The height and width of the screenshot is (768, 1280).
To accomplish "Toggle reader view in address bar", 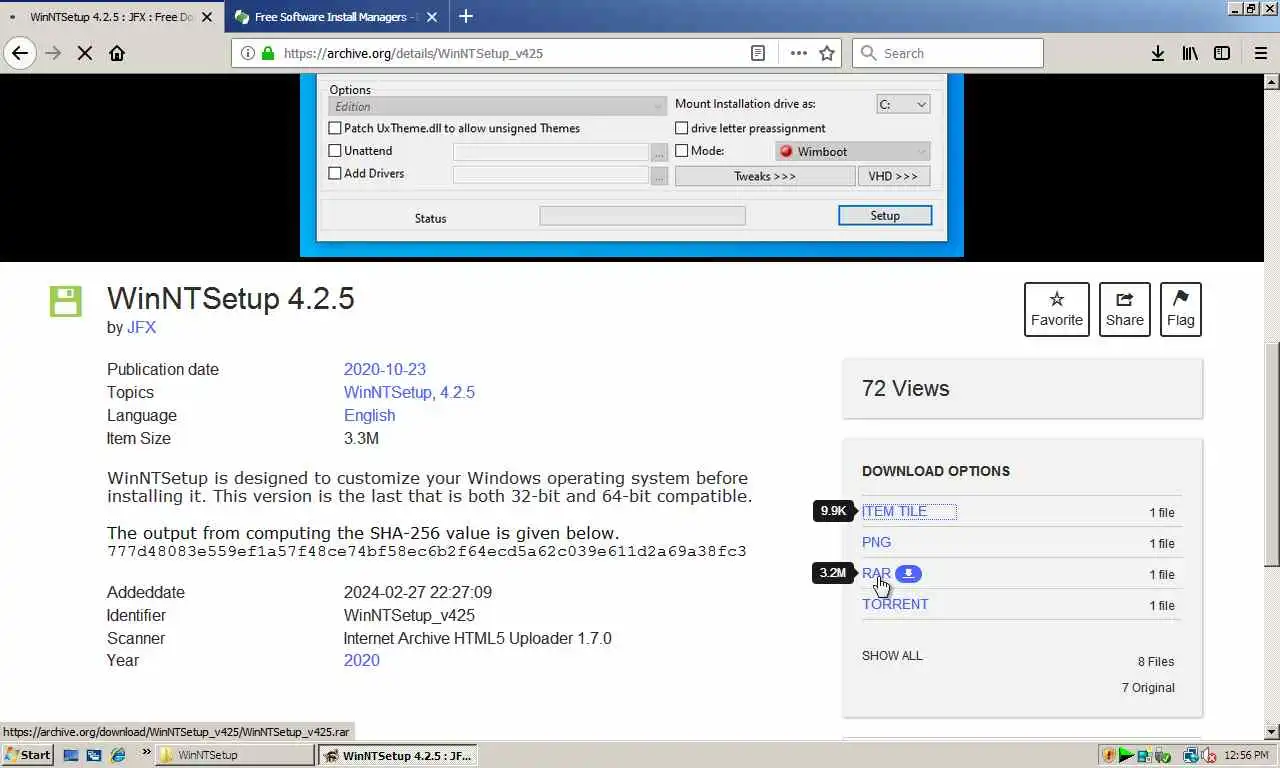I will tap(758, 53).
